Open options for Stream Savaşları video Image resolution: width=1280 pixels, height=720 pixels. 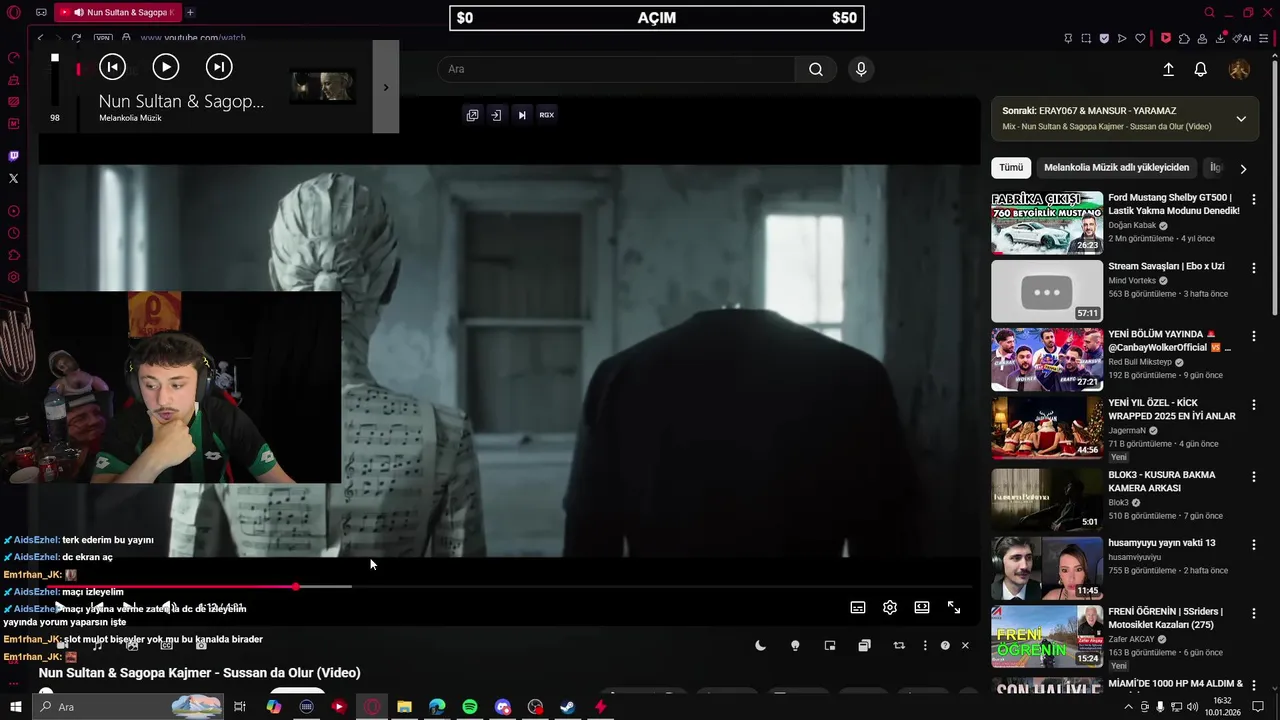(1254, 268)
